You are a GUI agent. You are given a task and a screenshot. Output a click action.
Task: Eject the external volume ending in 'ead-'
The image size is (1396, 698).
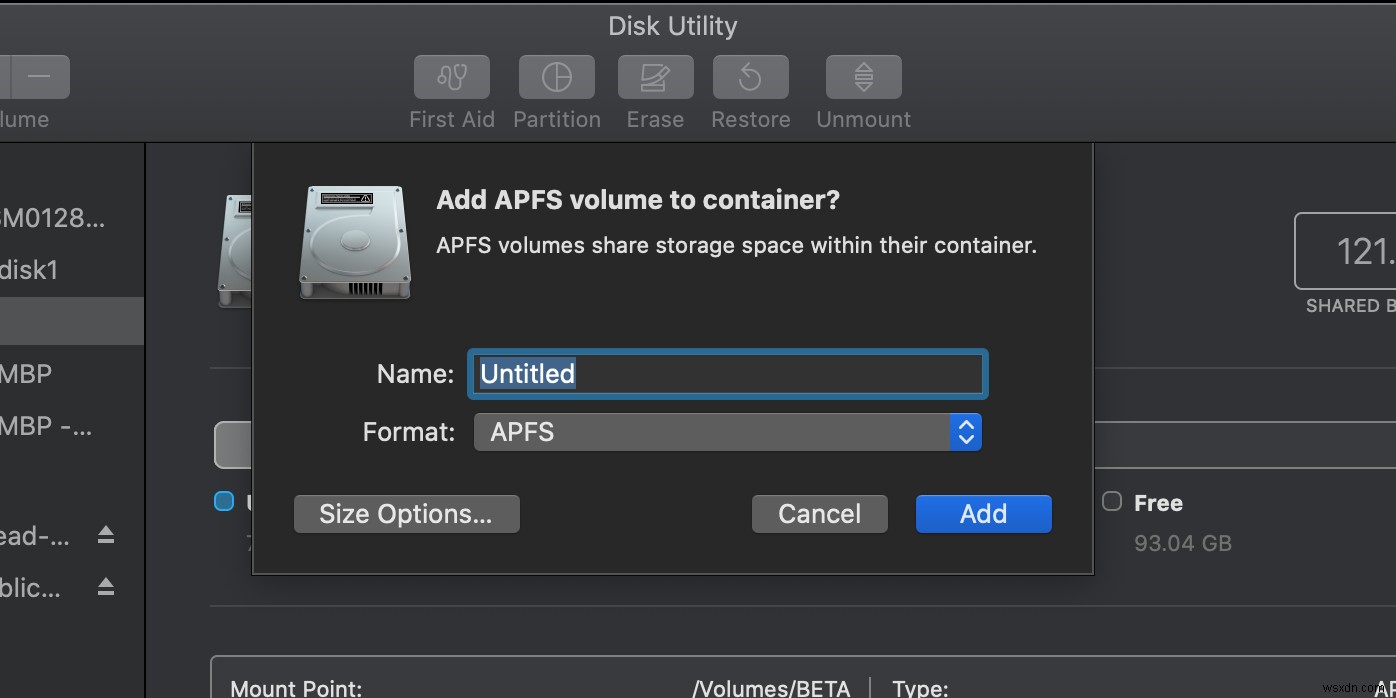[106, 535]
